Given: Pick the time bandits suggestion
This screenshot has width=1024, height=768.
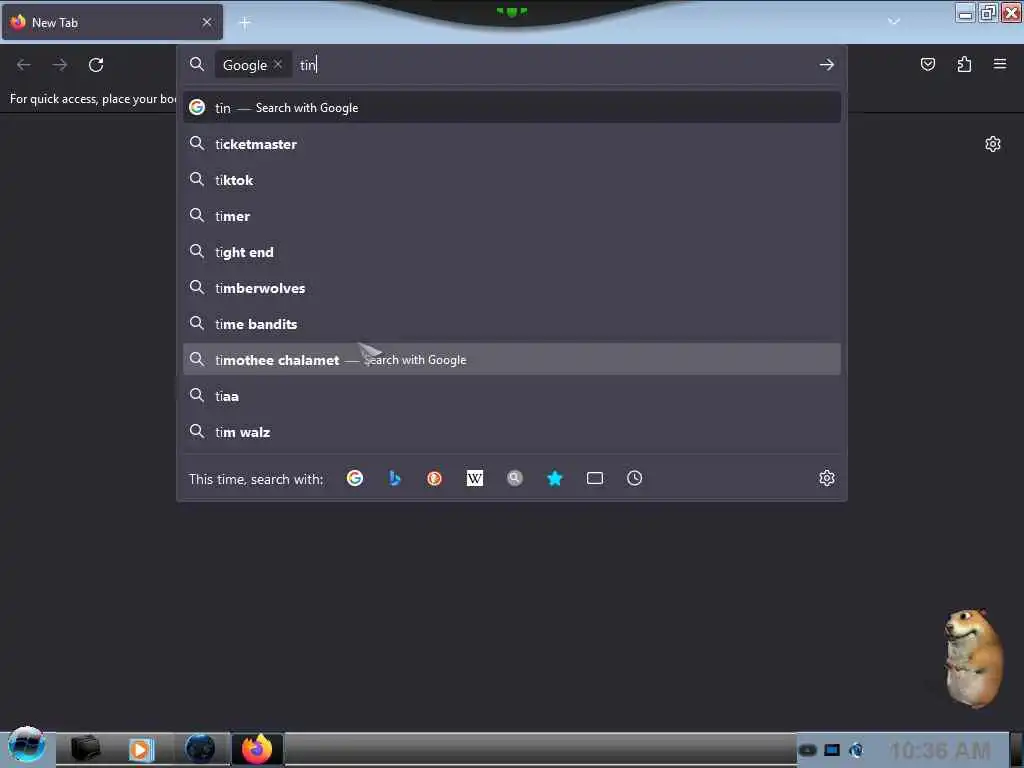Looking at the screenshot, I should [511, 323].
